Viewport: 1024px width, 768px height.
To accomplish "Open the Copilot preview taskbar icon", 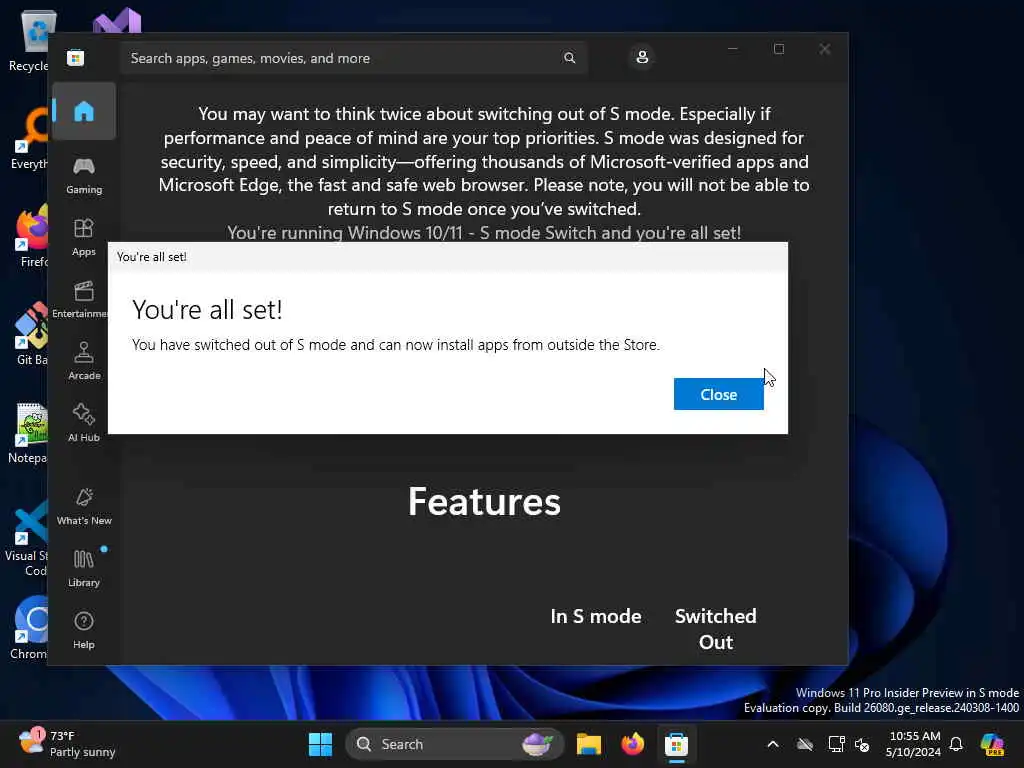I will pos(992,744).
